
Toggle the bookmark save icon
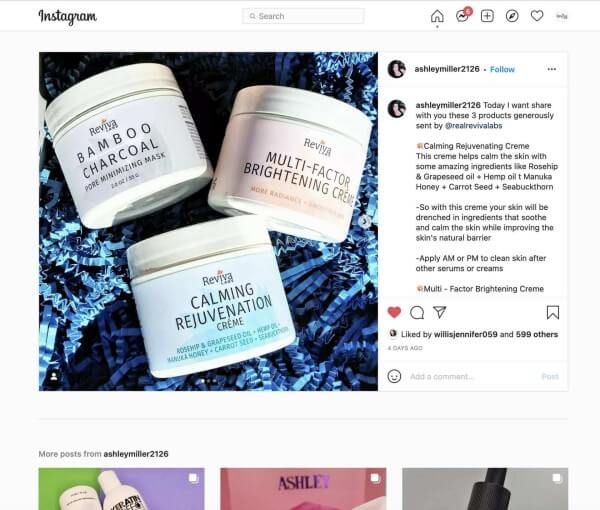pos(553,312)
